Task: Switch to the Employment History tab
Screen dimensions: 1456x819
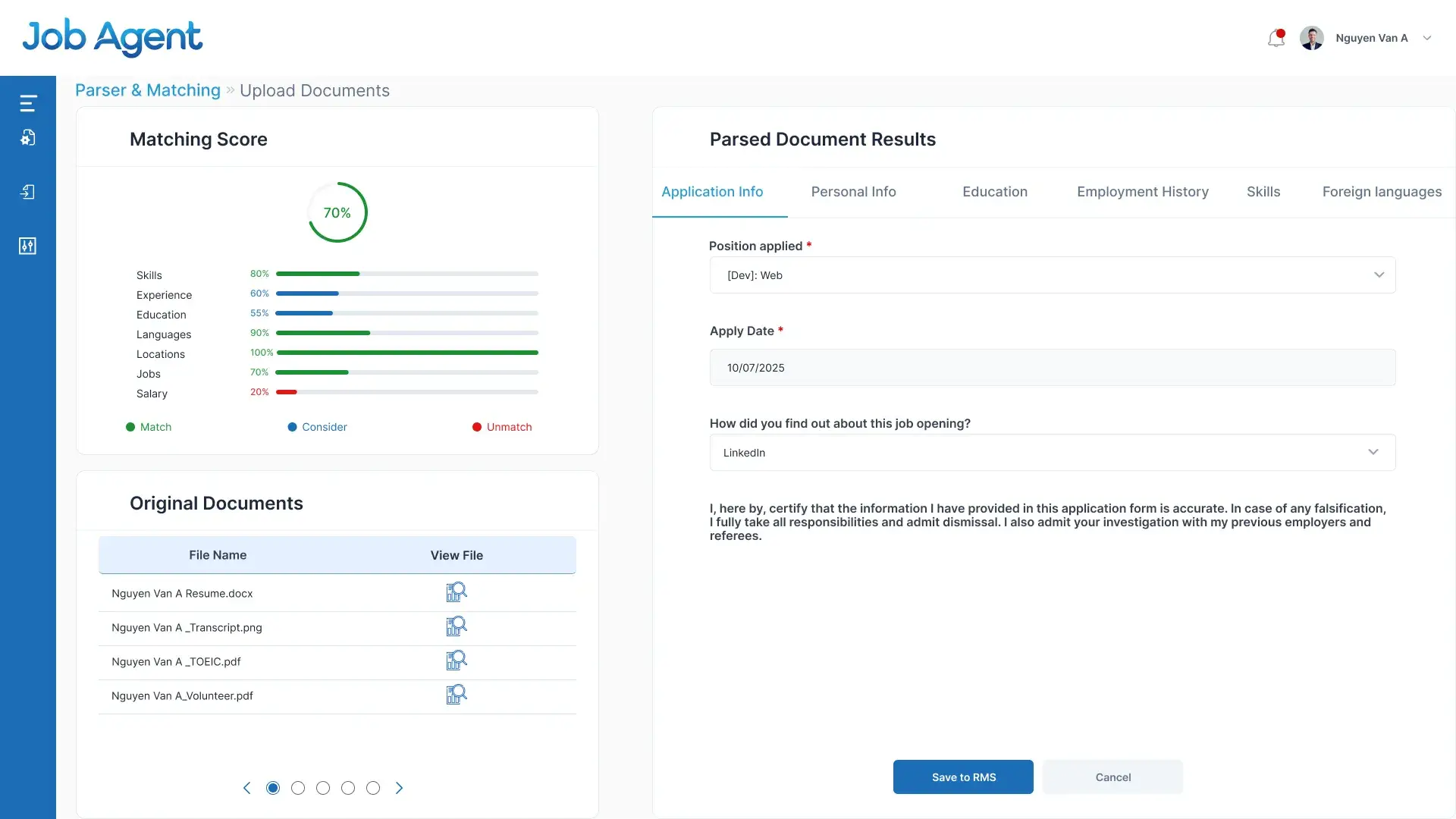Action: pos(1143,192)
